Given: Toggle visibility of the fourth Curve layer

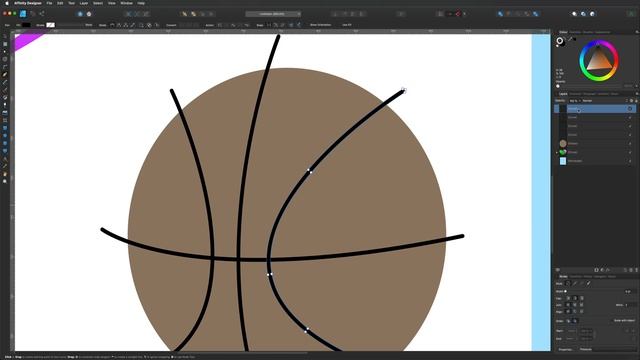Looking at the screenshot, I should [630, 135].
